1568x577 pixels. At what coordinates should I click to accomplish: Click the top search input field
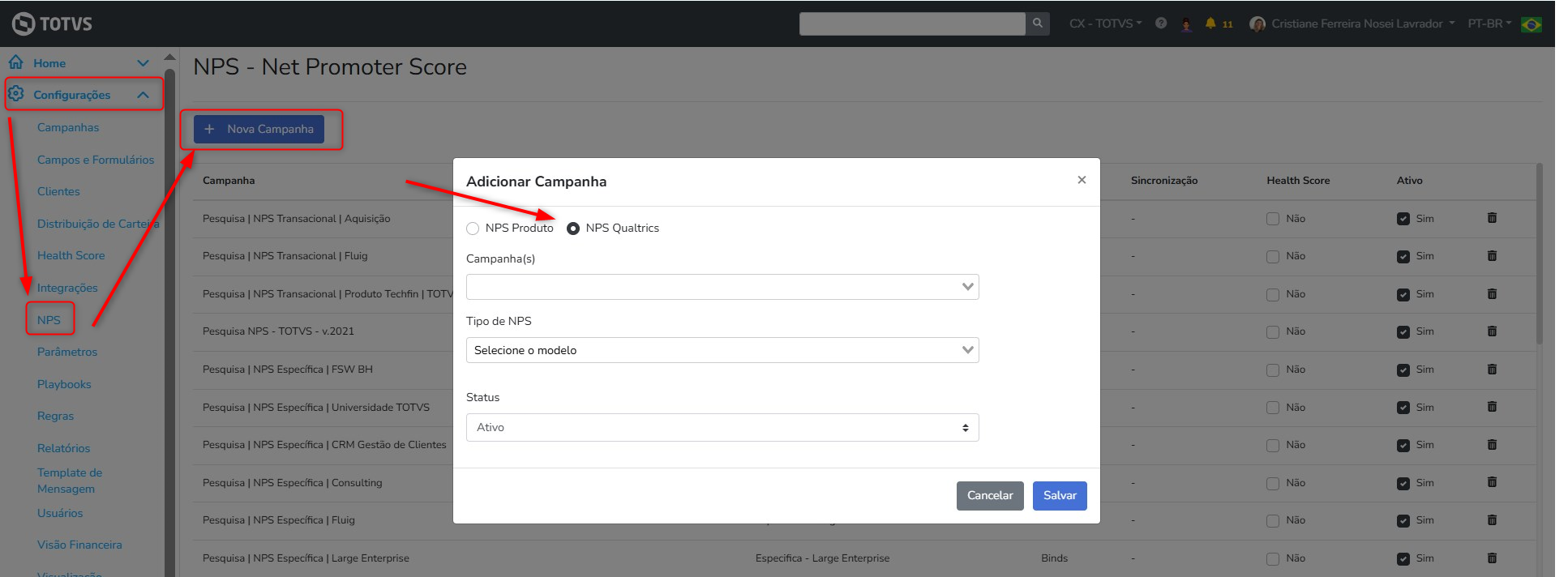(911, 24)
